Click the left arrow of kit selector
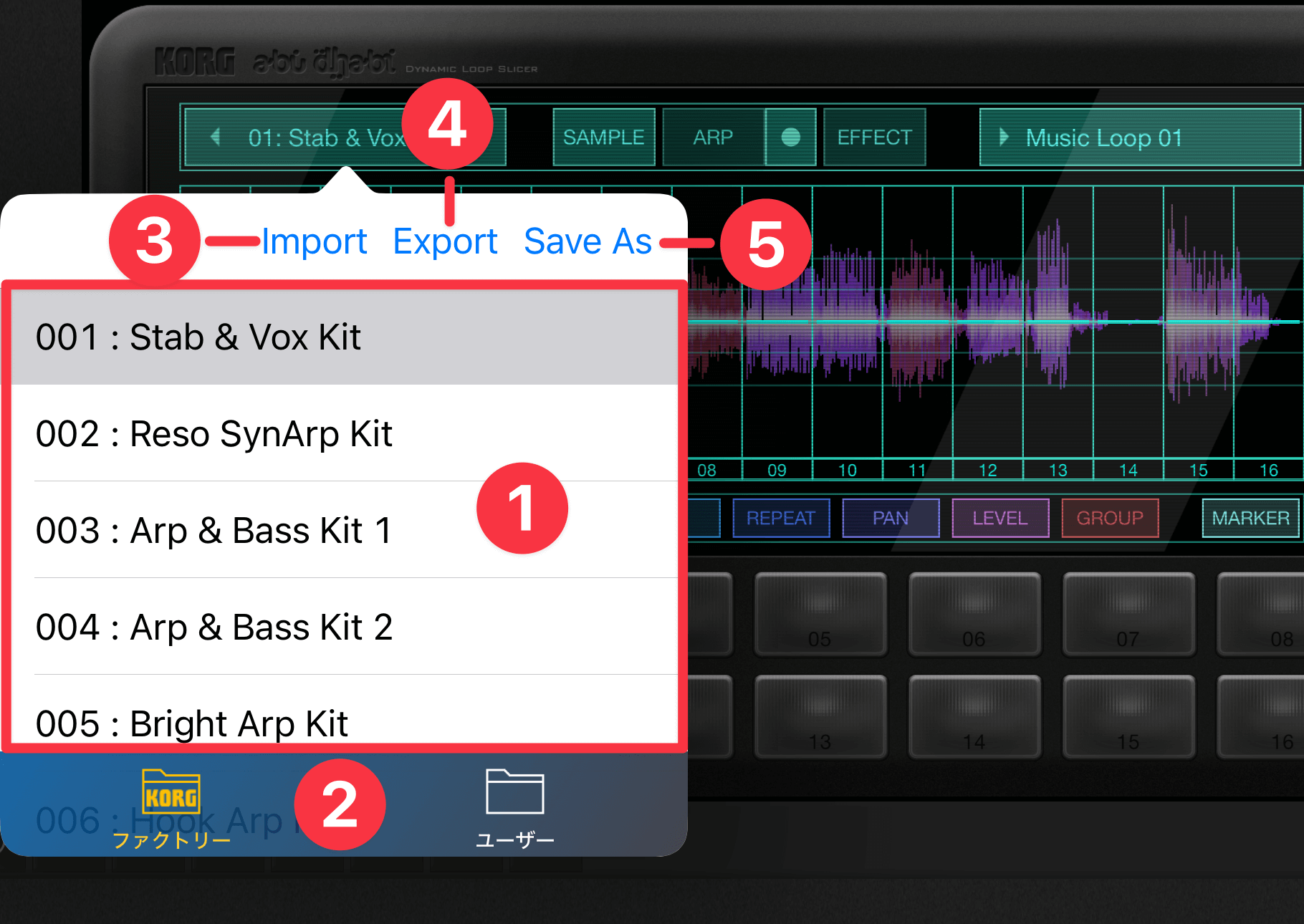Image resolution: width=1304 pixels, height=924 pixels. [215, 137]
